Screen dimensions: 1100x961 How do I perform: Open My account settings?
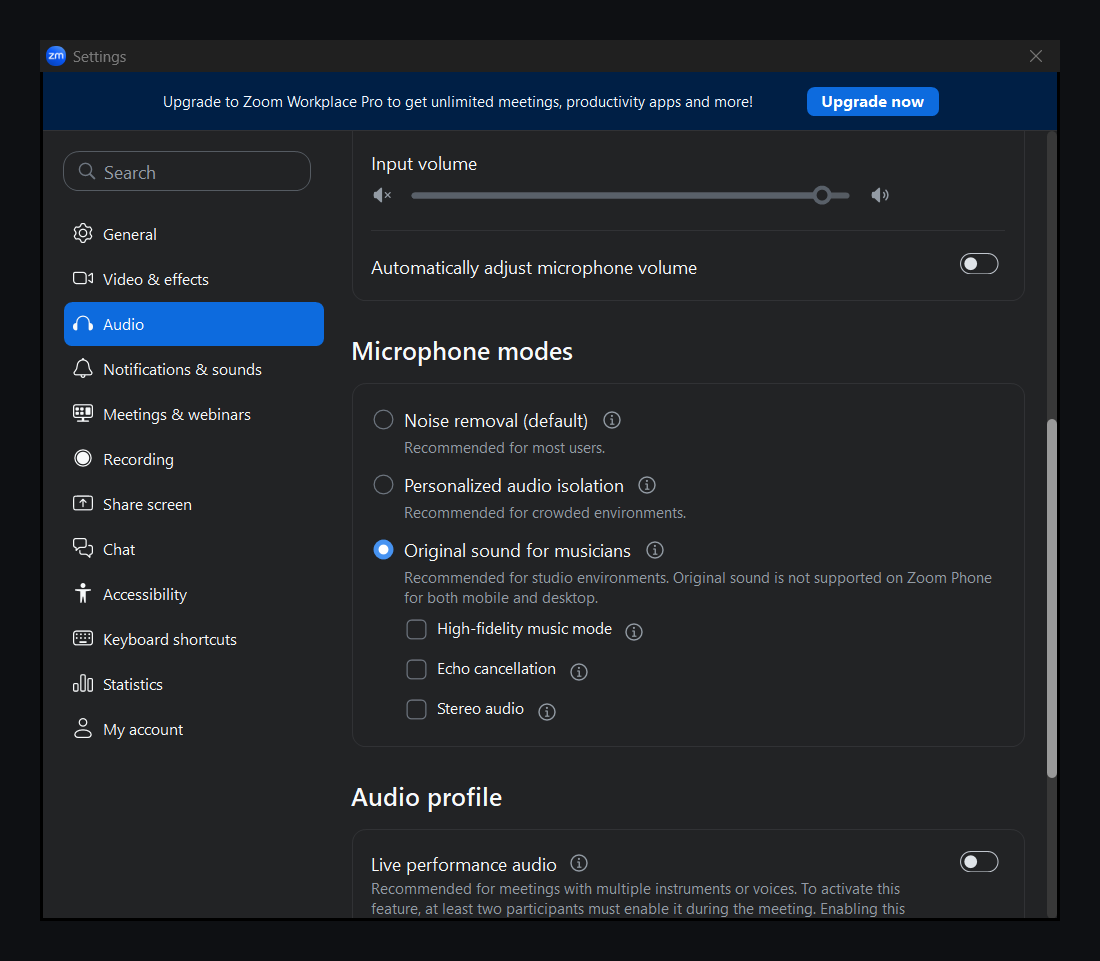tap(194, 729)
